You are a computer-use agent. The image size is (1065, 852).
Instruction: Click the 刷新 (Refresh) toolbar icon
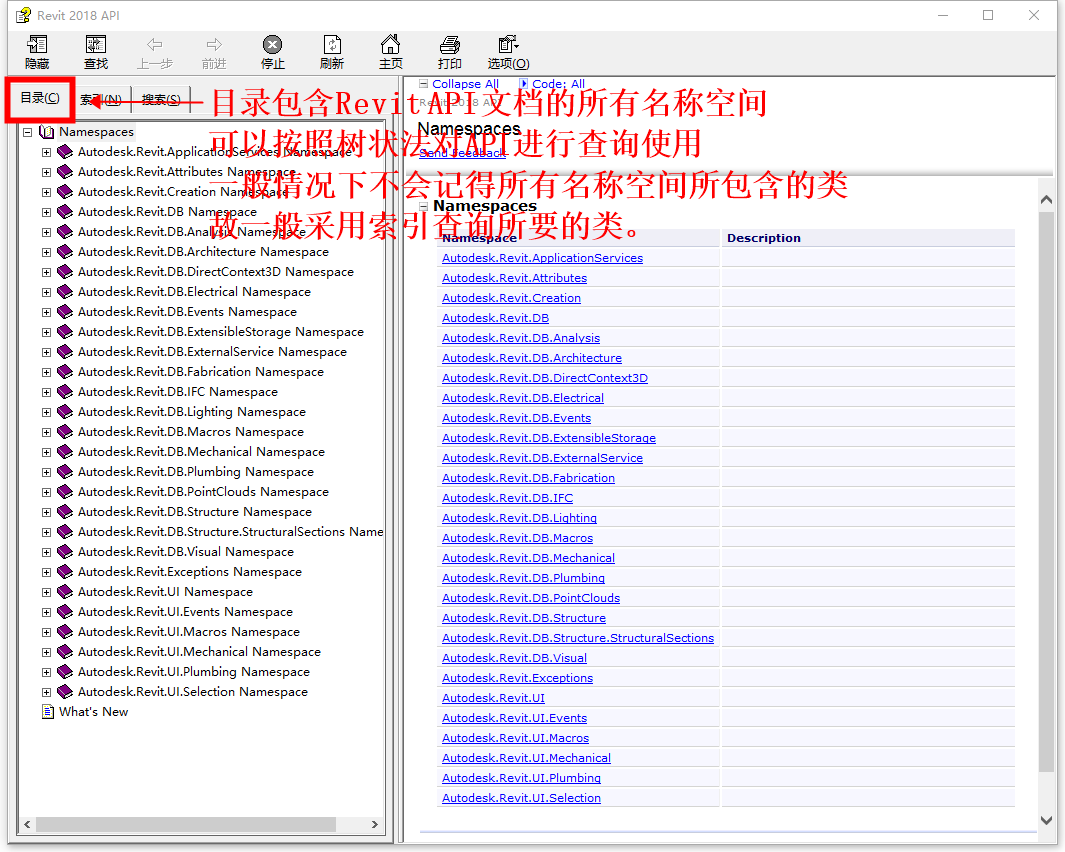pos(332,45)
